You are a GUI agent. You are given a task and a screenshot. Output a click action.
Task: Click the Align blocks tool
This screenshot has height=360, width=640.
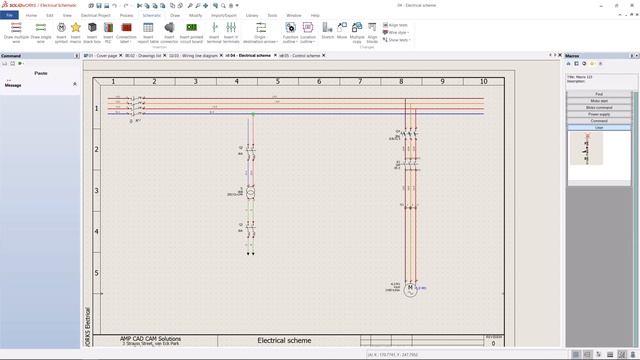click(372, 33)
